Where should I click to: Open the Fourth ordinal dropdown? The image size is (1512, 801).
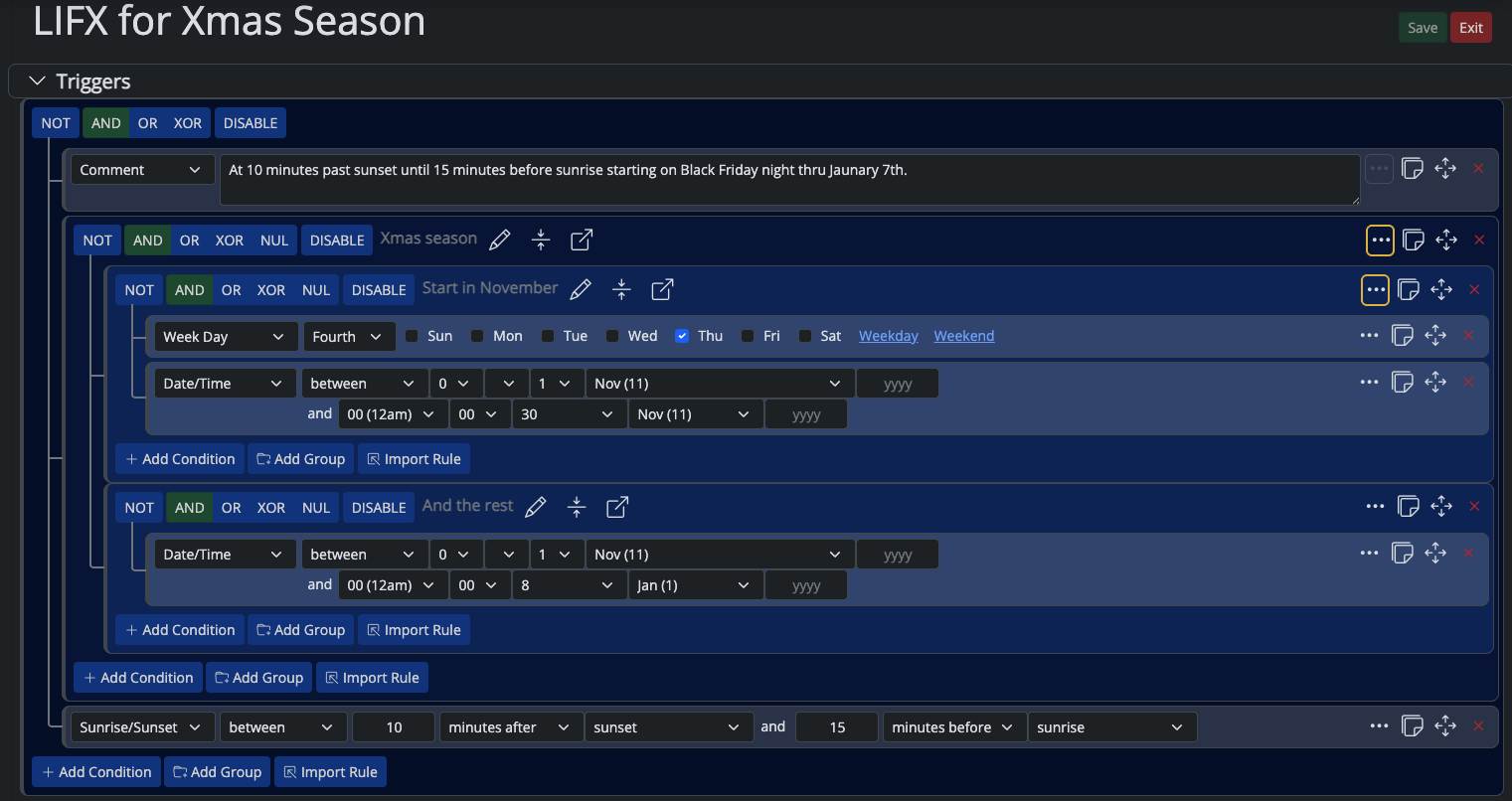tap(348, 337)
